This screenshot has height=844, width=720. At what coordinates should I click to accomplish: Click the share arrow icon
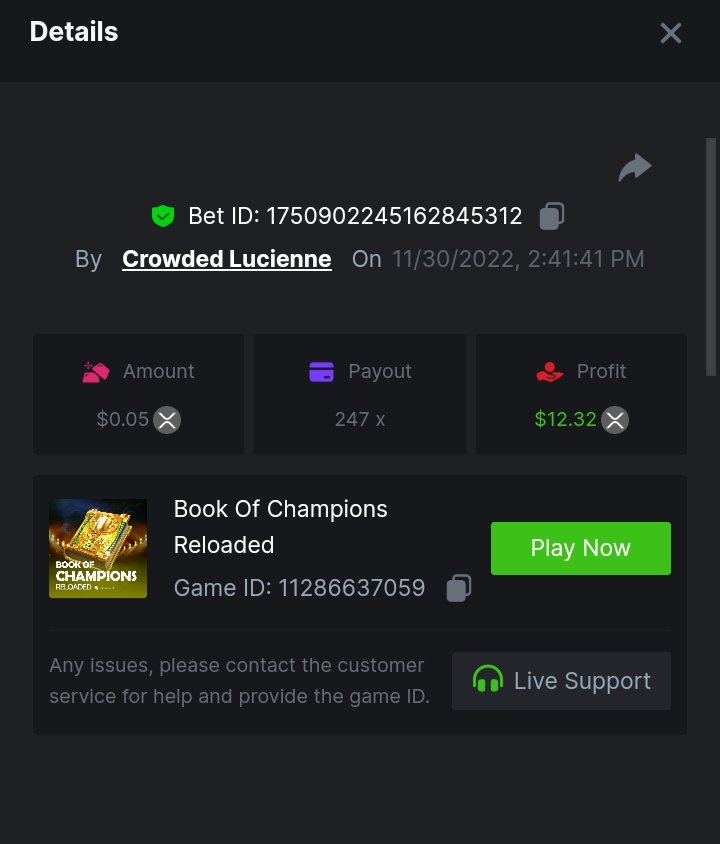635,168
